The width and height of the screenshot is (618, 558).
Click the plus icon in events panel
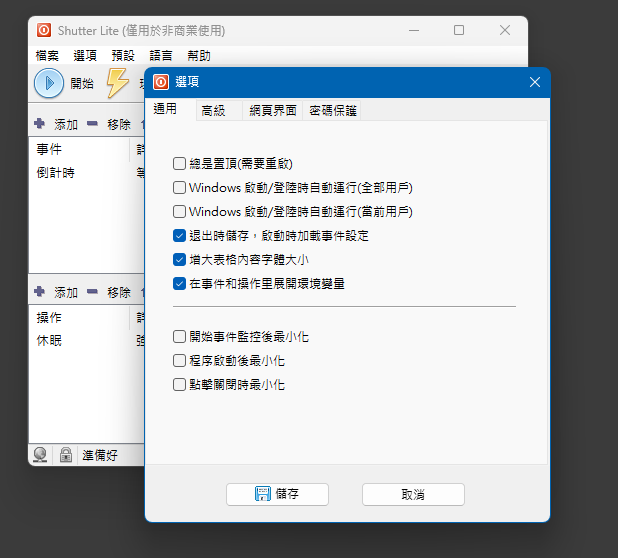point(39,124)
